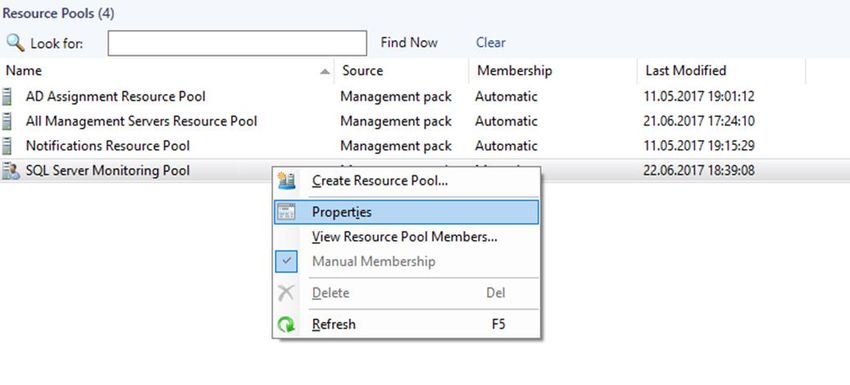Click the Notifications Resource Pool server icon

pos(7,146)
